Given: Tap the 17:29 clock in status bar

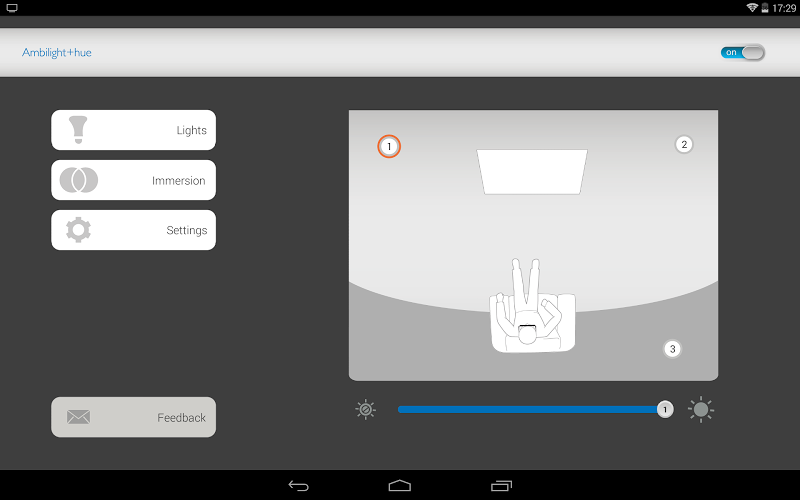Looking at the screenshot, I should coord(784,8).
